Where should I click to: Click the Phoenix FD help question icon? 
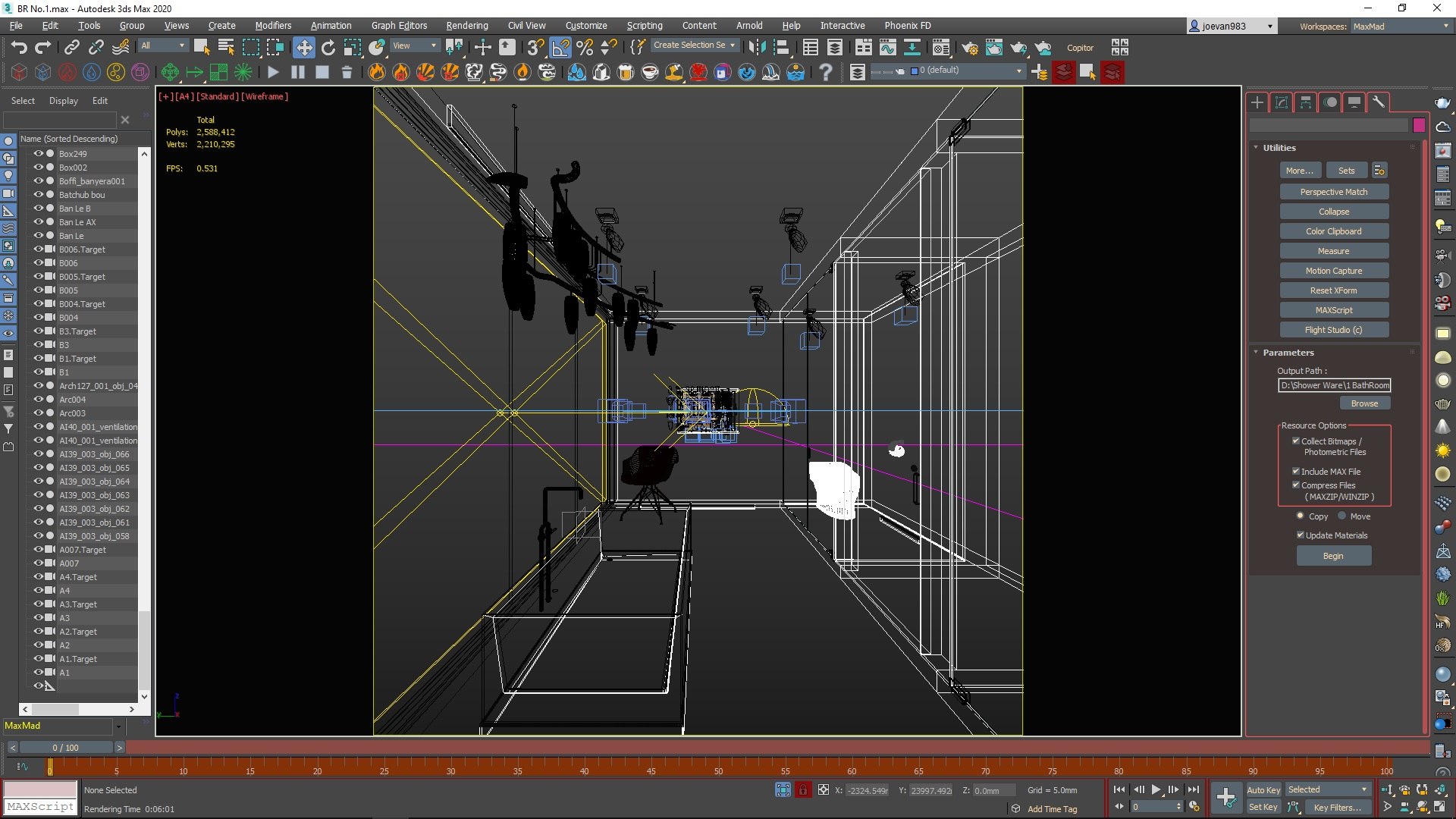826,72
